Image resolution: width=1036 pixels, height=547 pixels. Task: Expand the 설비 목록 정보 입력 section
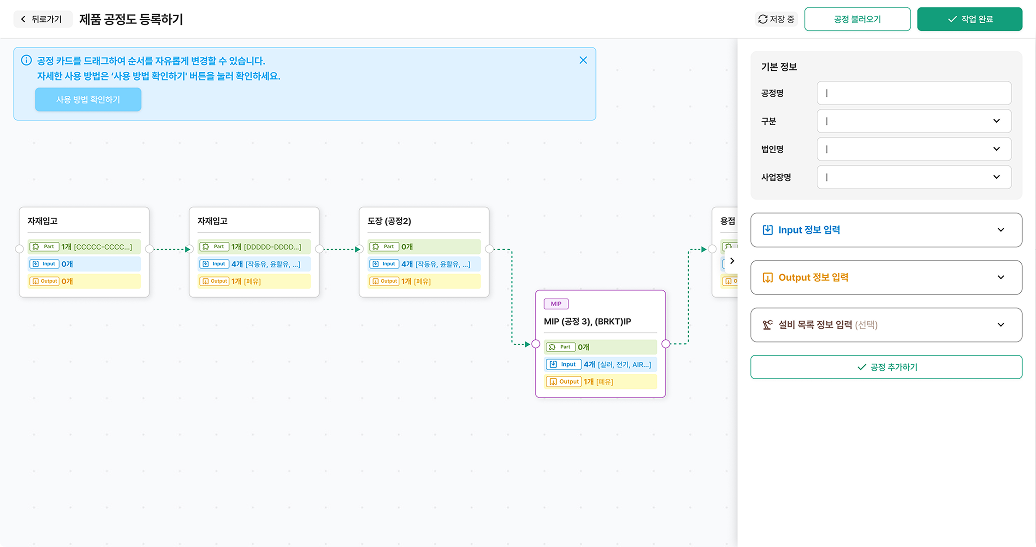1001,325
